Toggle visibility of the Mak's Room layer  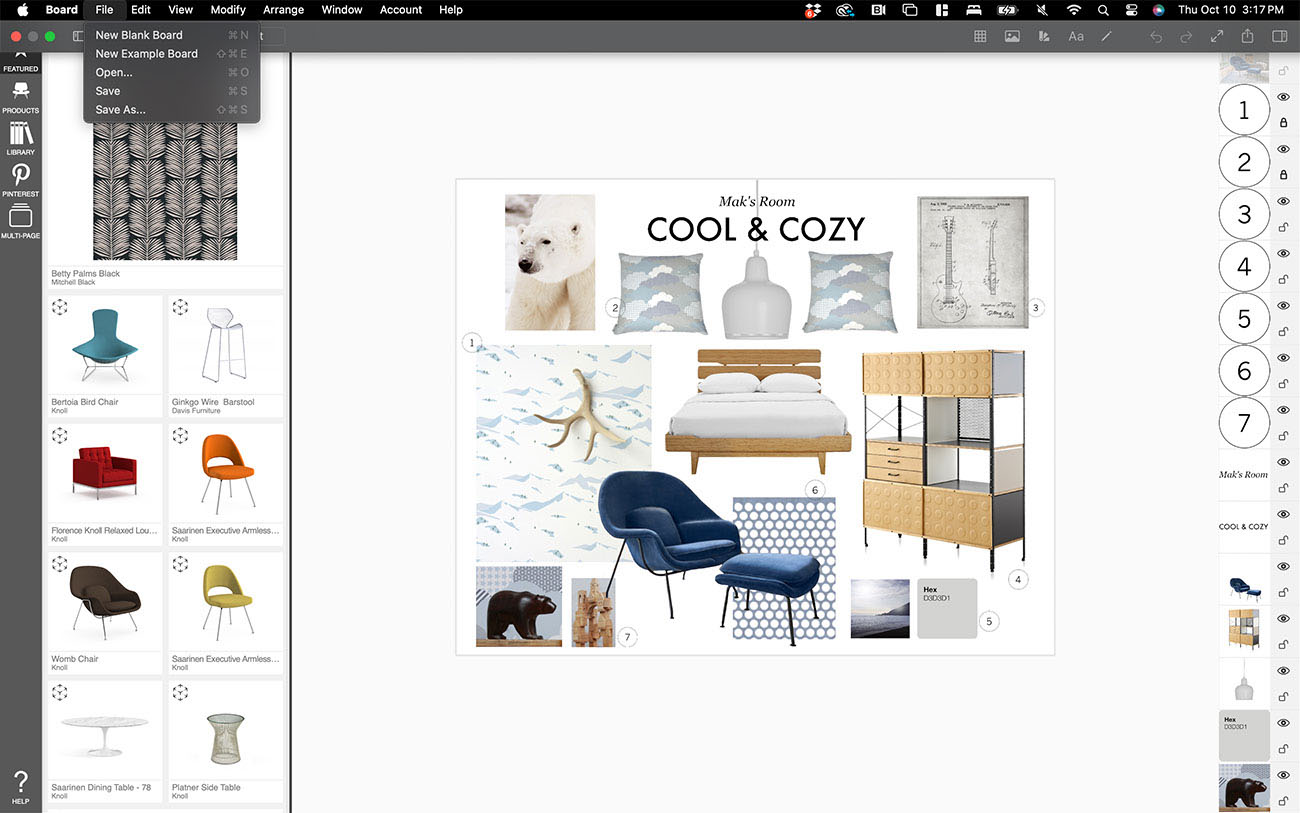(x=1283, y=462)
